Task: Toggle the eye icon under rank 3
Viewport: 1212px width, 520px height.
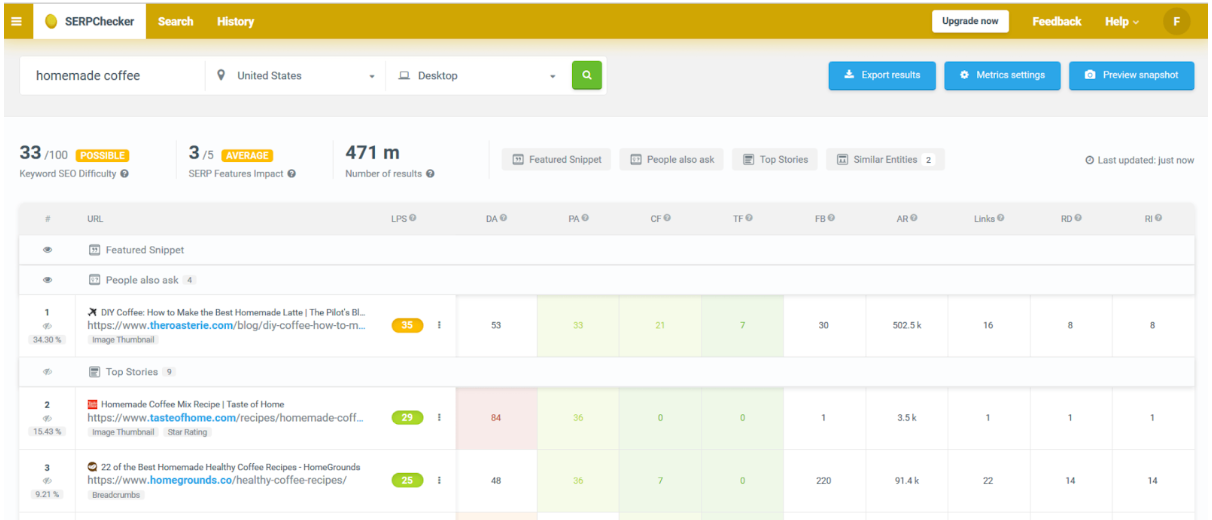Action: click(47, 480)
